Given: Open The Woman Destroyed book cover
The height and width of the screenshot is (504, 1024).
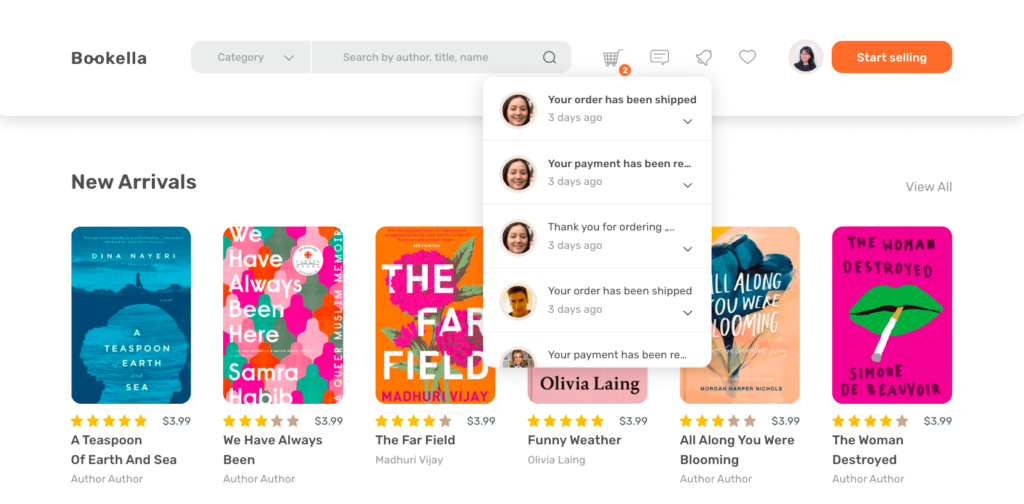Looking at the screenshot, I should pos(892,315).
